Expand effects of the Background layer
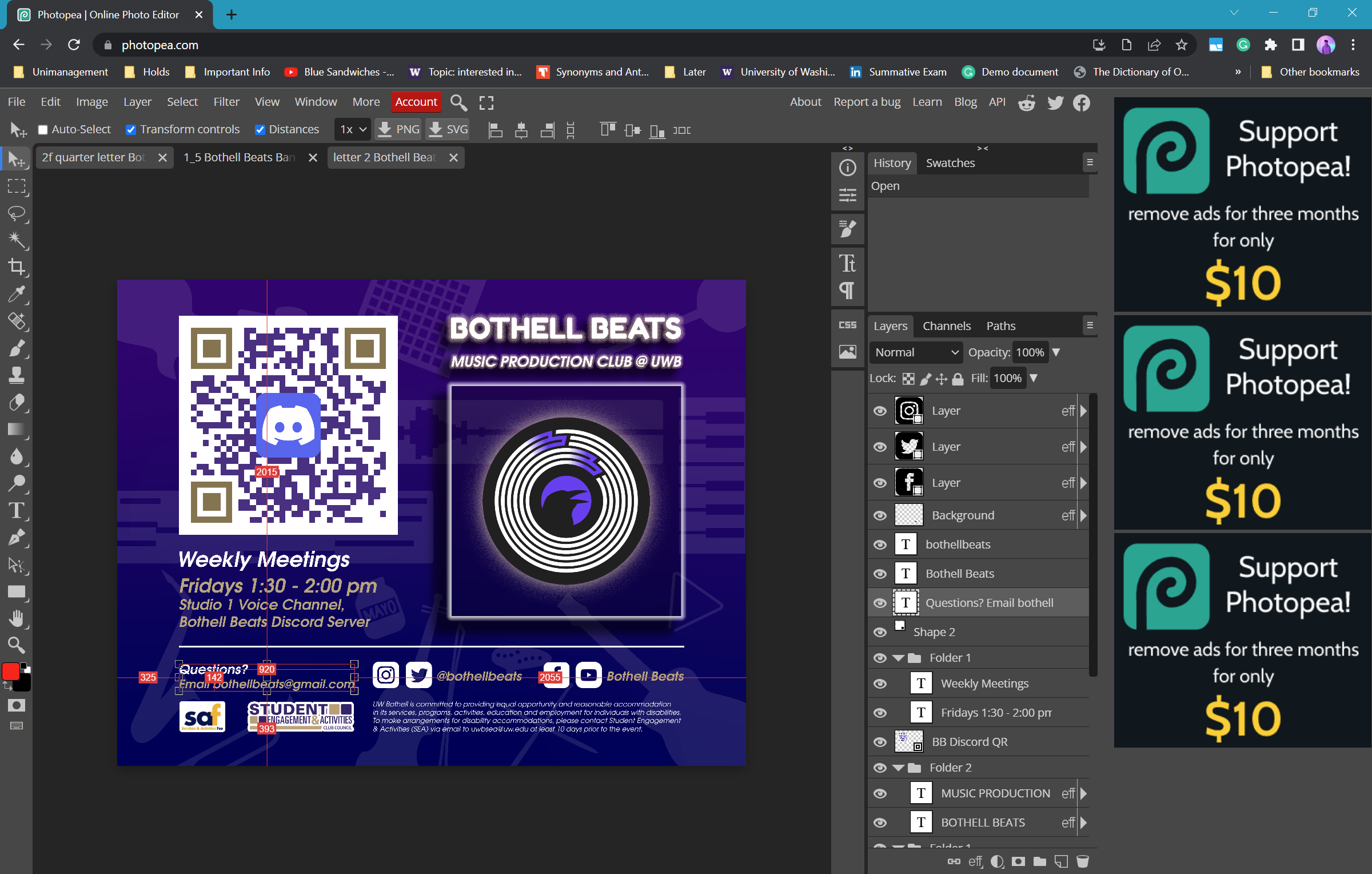The image size is (1372, 874). click(x=1083, y=515)
